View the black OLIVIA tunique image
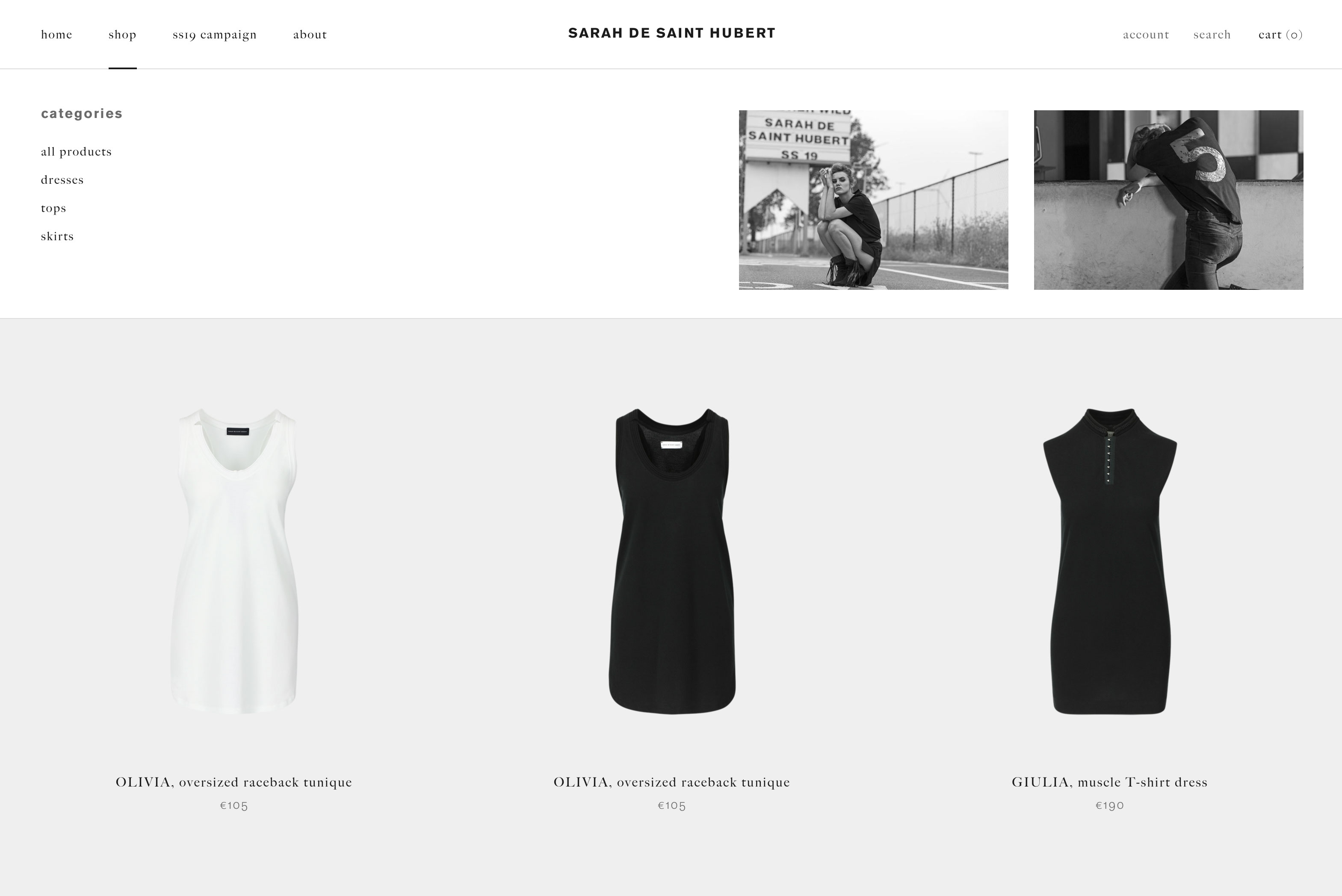This screenshot has width=1342, height=896. 671,560
